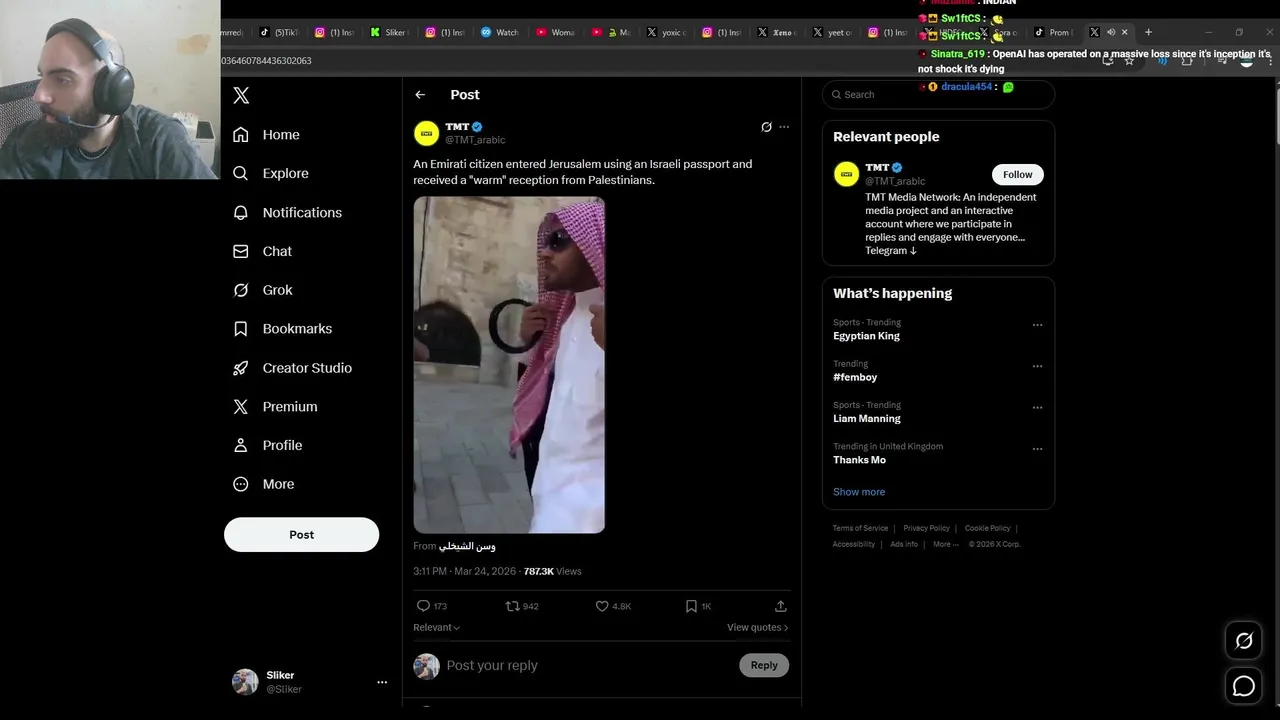The width and height of the screenshot is (1280, 720).
Task: Expand the Relevant replies sort dropdown
Action: (437, 627)
